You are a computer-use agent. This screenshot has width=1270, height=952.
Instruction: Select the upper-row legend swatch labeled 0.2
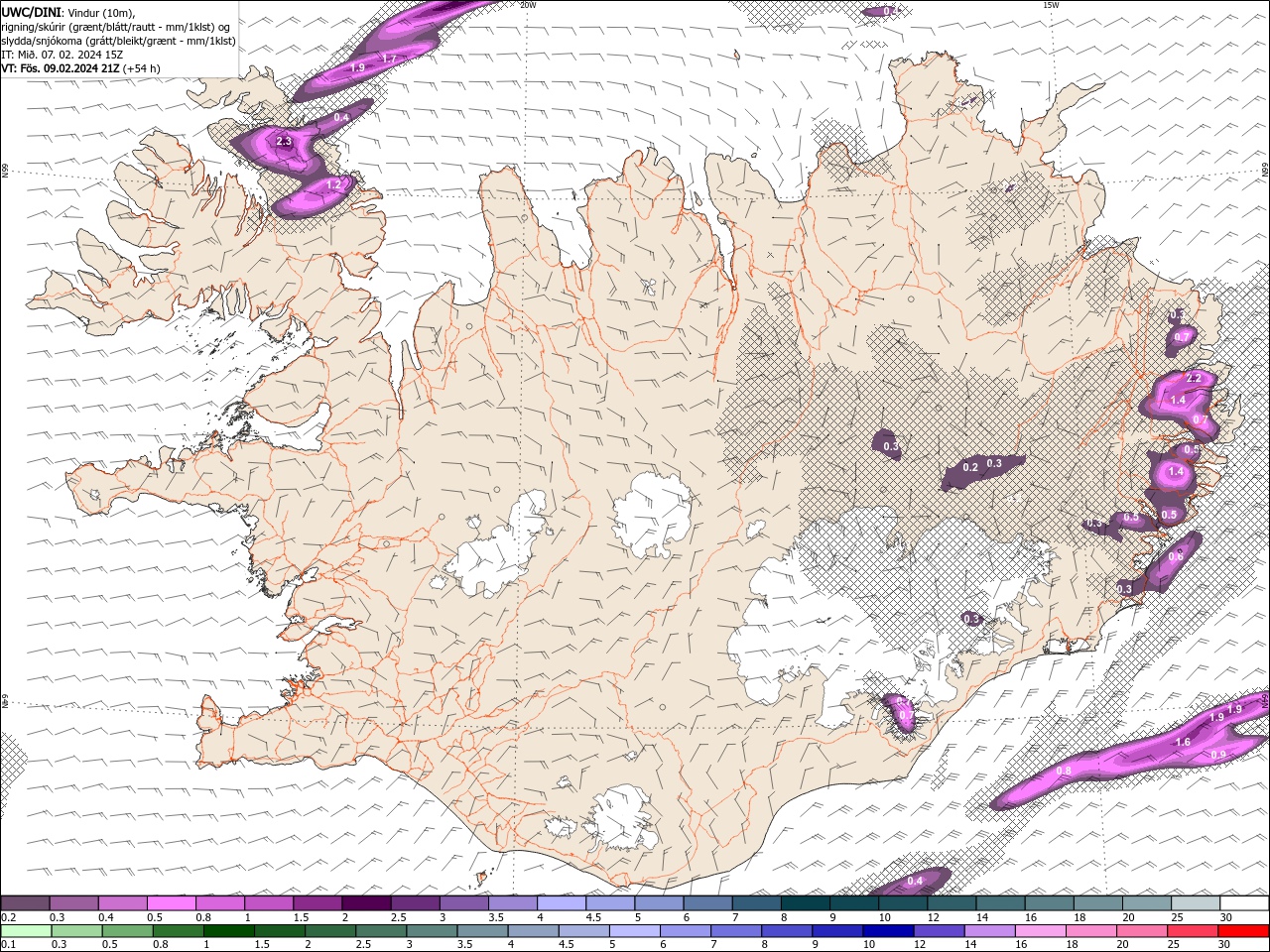pyautogui.click(x=25, y=903)
